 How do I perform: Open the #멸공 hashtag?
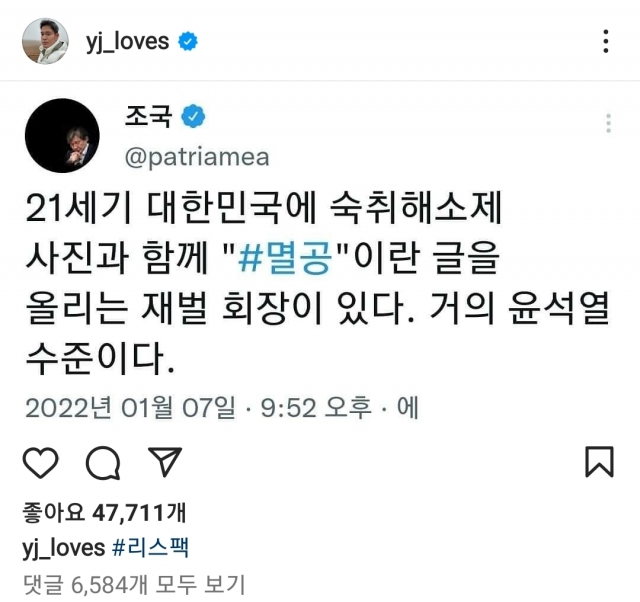point(285,258)
